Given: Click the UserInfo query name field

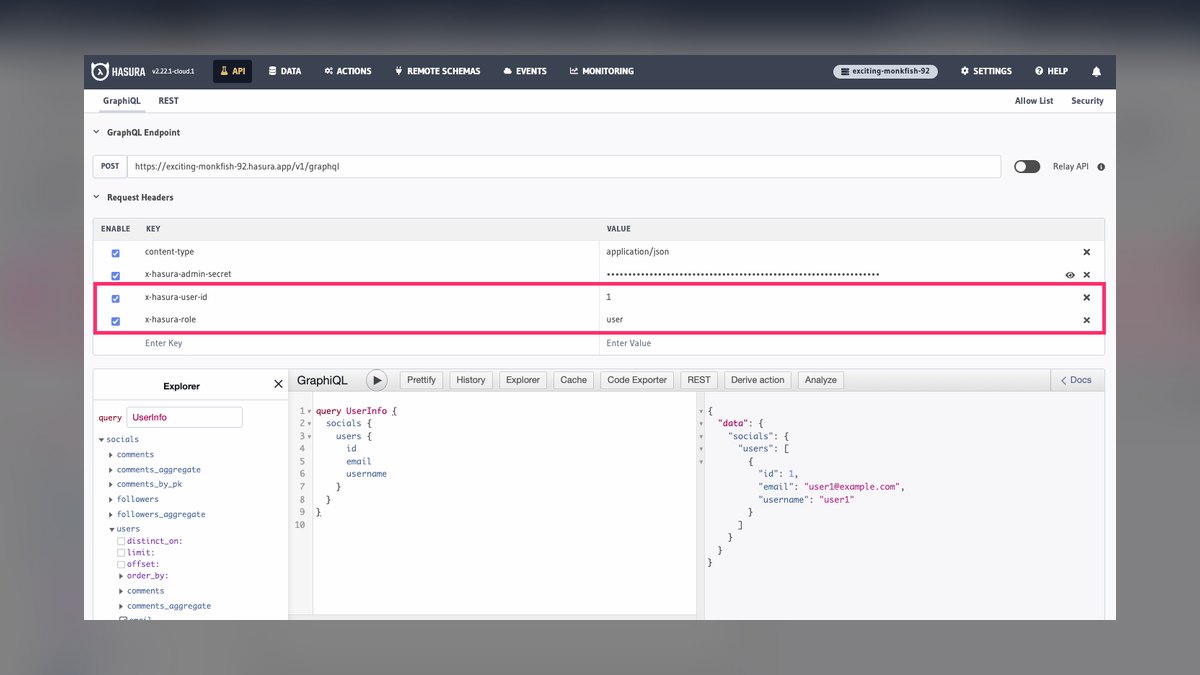Looking at the screenshot, I should coord(184,417).
